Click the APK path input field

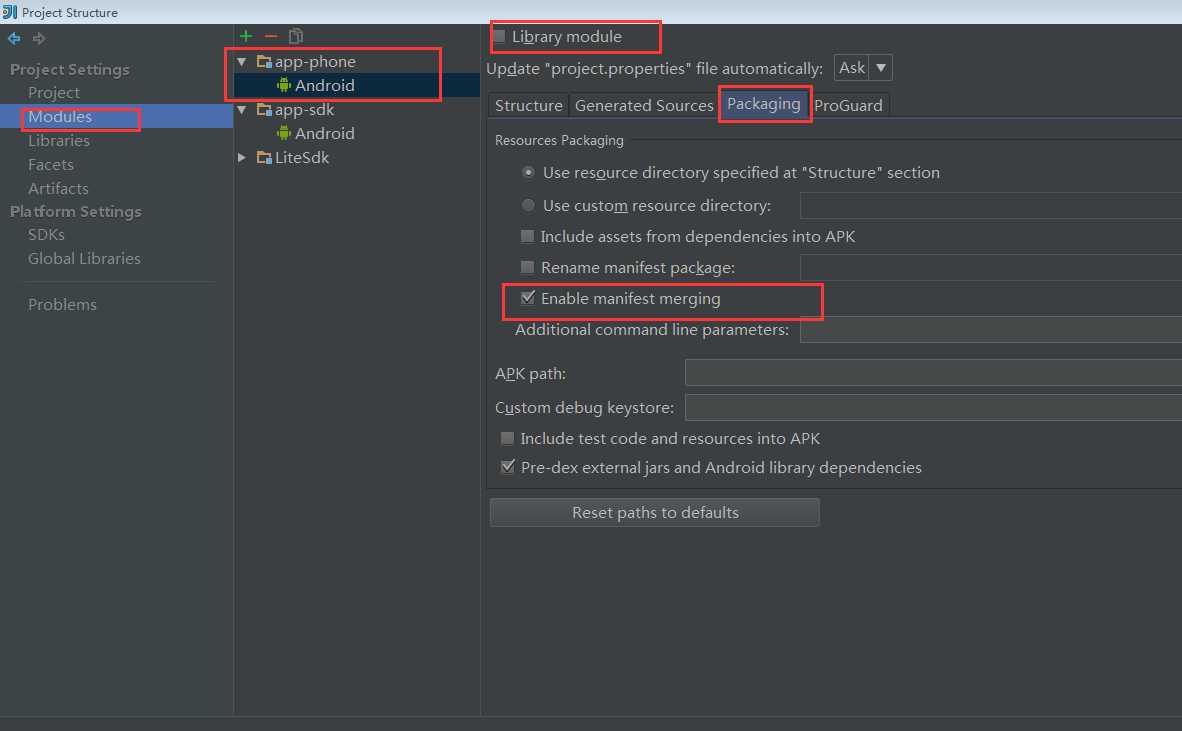coord(933,373)
